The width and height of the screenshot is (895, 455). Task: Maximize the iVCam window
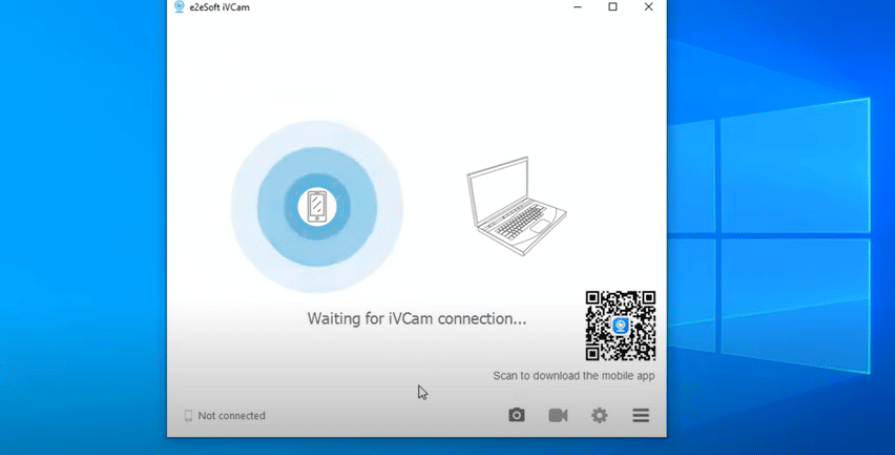(x=612, y=7)
